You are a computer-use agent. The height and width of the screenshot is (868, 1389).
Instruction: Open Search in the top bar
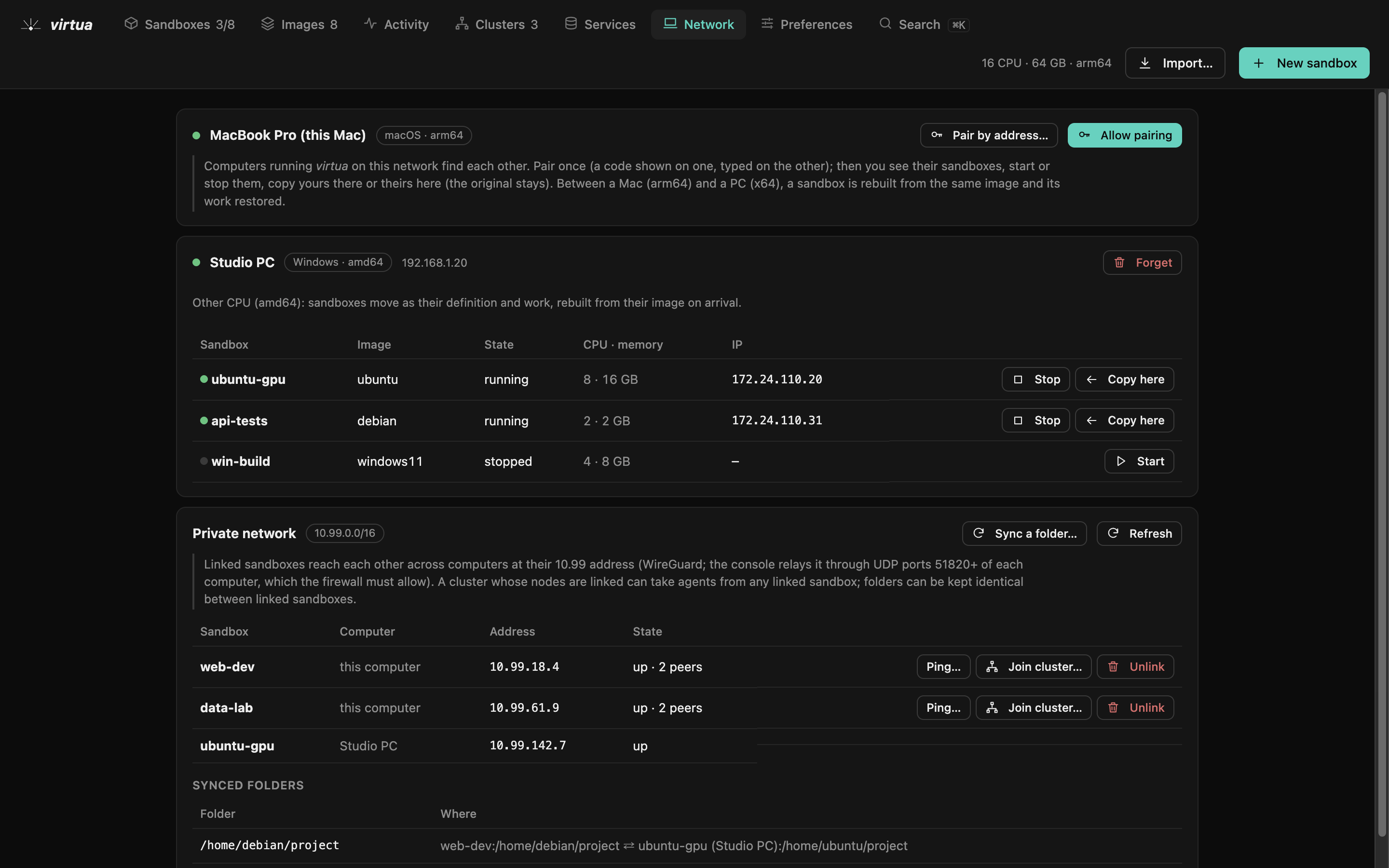(x=924, y=25)
